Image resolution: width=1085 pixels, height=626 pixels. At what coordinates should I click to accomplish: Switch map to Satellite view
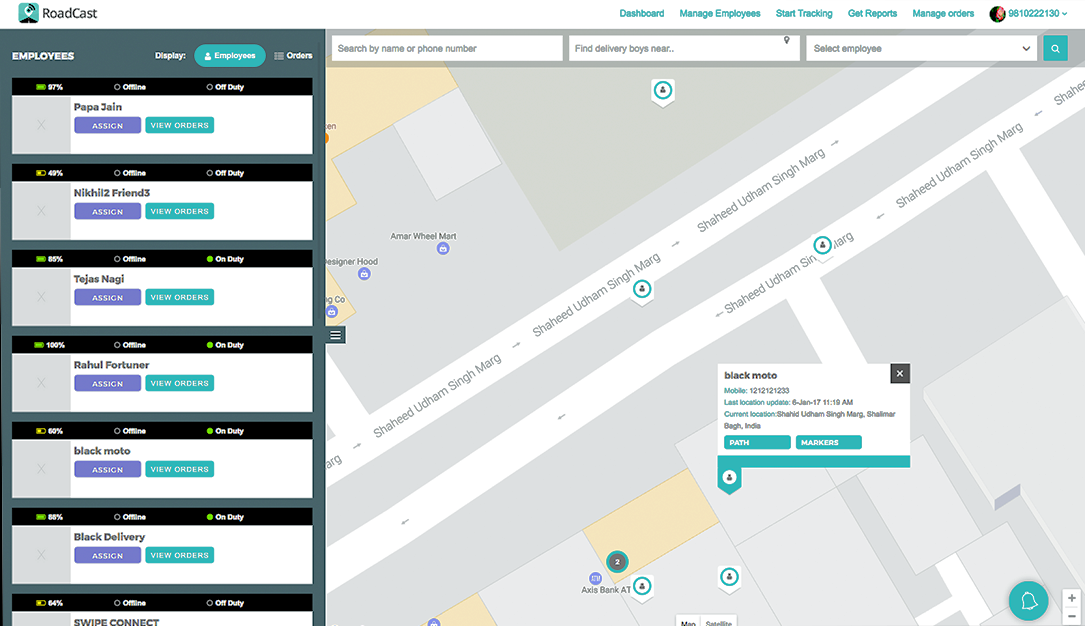click(718, 622)
